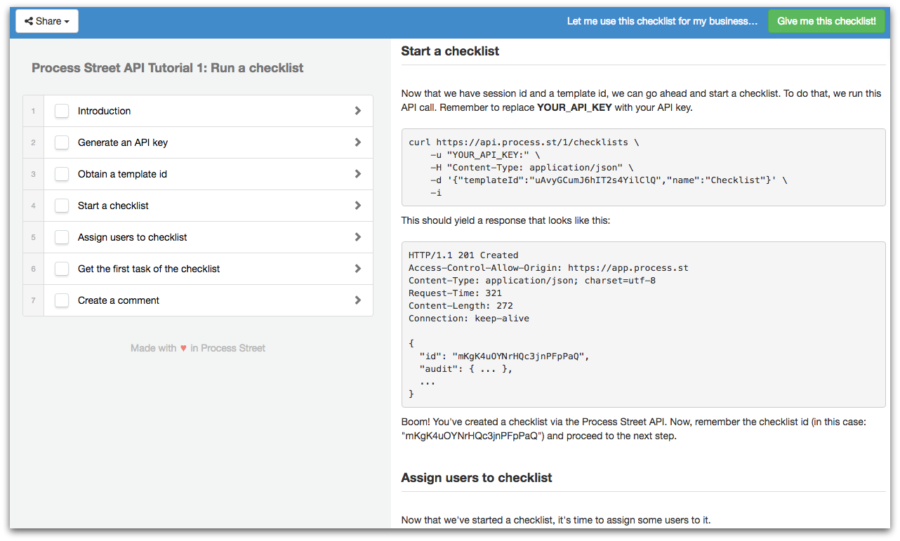900x541 pixels.
Task: Check the 'Assign users to checklist' checkbox
Action: [61, 237]
